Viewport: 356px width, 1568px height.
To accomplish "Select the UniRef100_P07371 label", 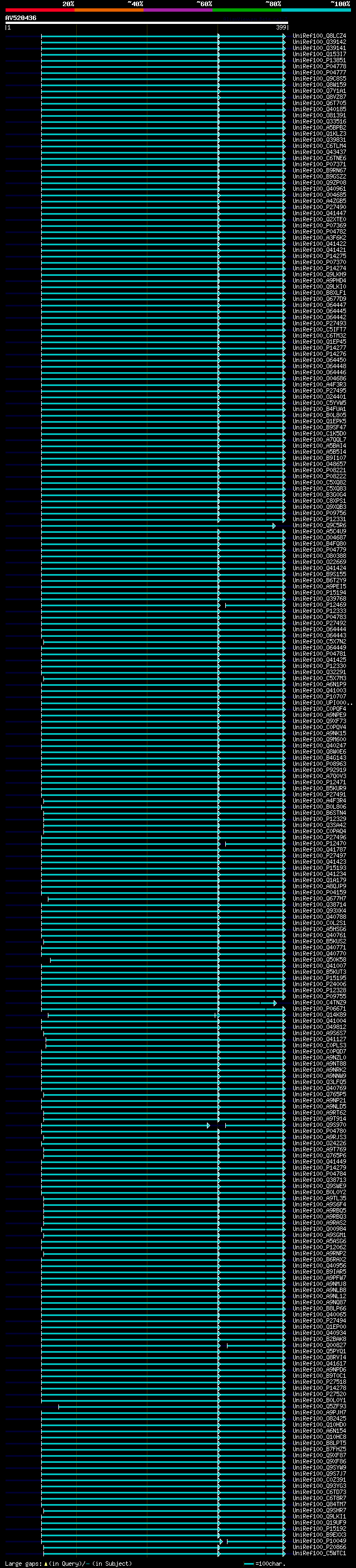I will point(319,164).
